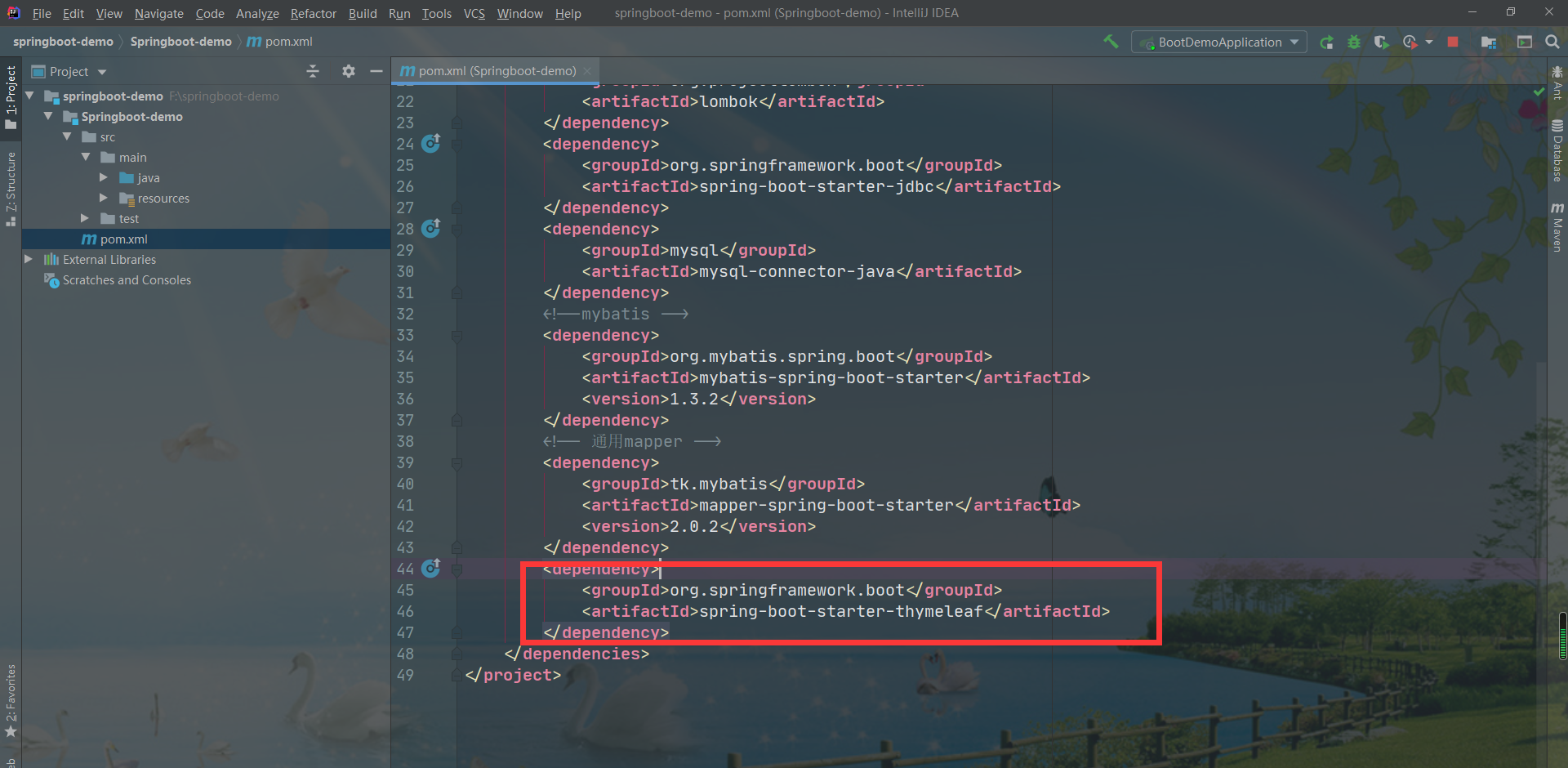1568x768 pixels.
Task: Click the External Libraries icon
Action: point(51,259)
